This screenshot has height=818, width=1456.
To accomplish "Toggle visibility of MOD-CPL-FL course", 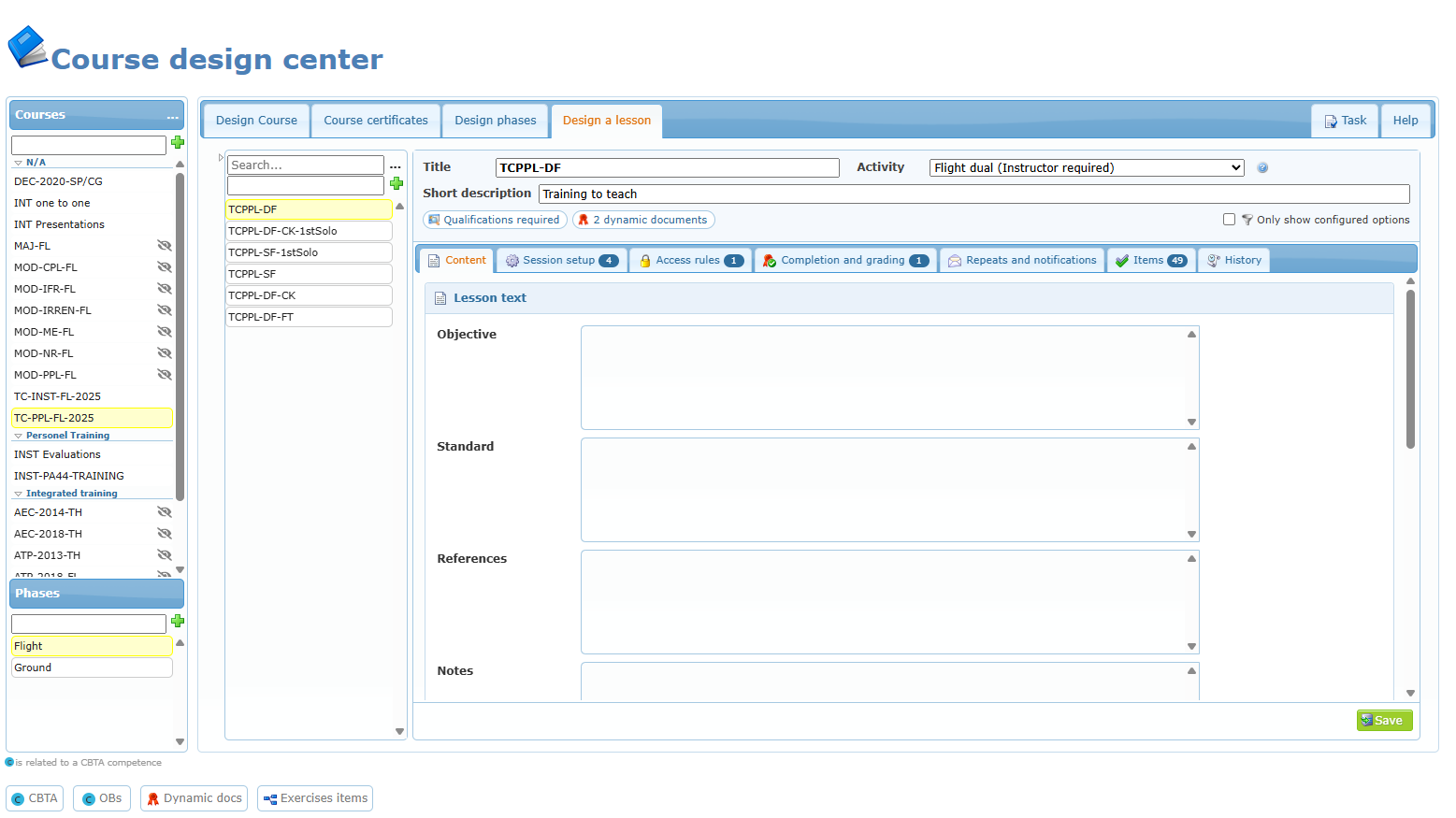I will (165, 267).
